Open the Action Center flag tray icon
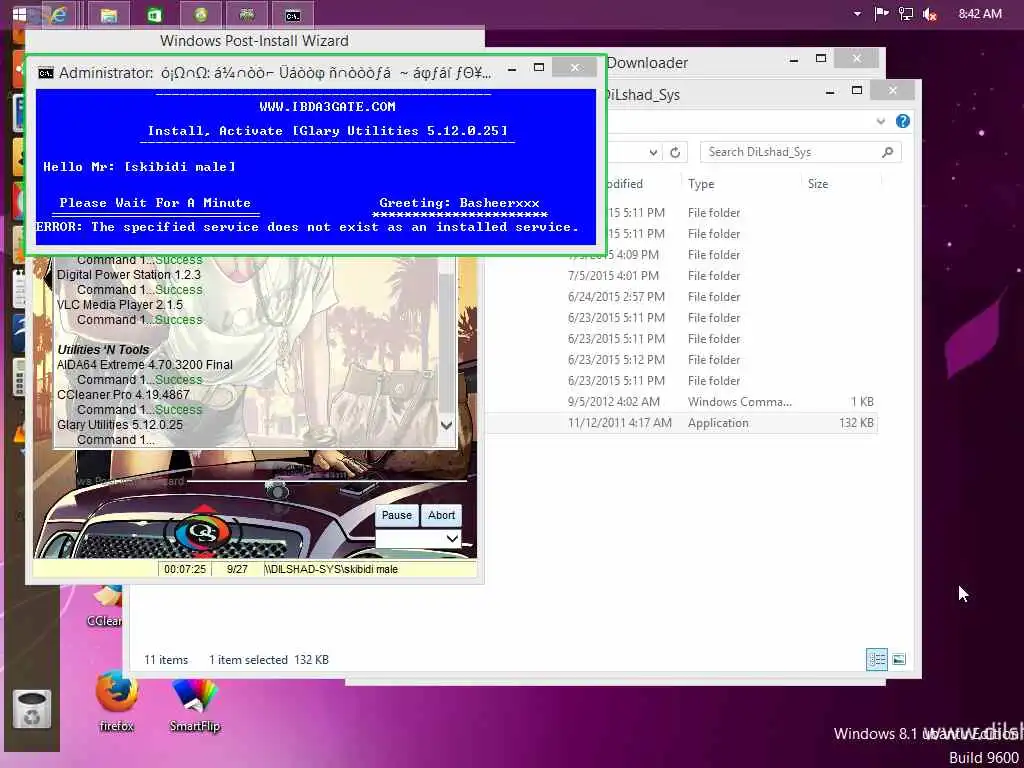The image size is (1024, 768). 882,14
